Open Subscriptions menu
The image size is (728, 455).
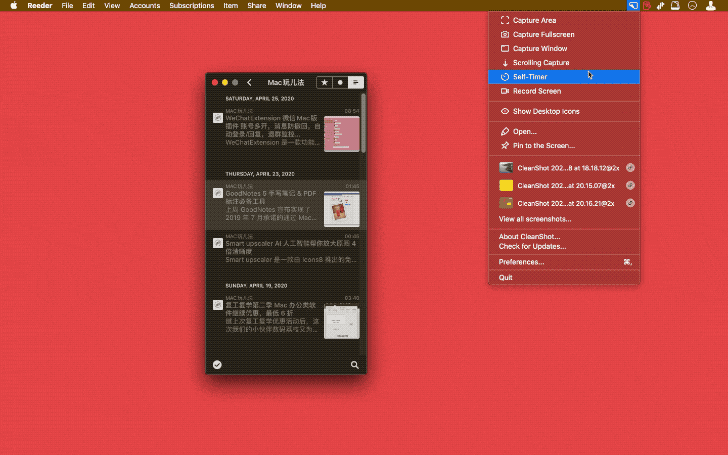(x=192, y=6)
